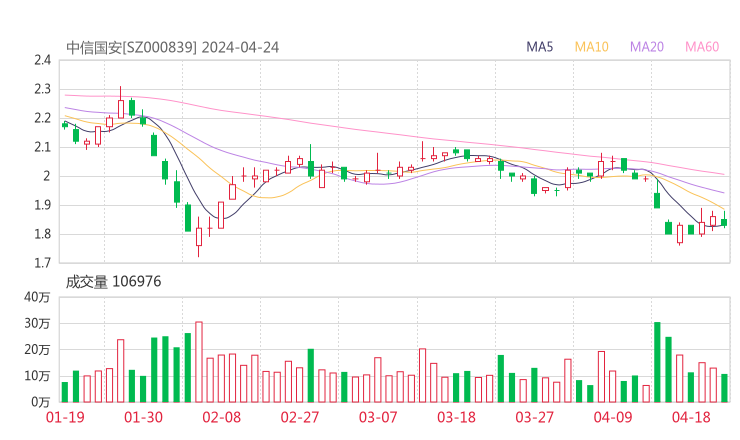740x440 pixels.
Task: Click the 40万 volume axis label
Action: (37, 297)
